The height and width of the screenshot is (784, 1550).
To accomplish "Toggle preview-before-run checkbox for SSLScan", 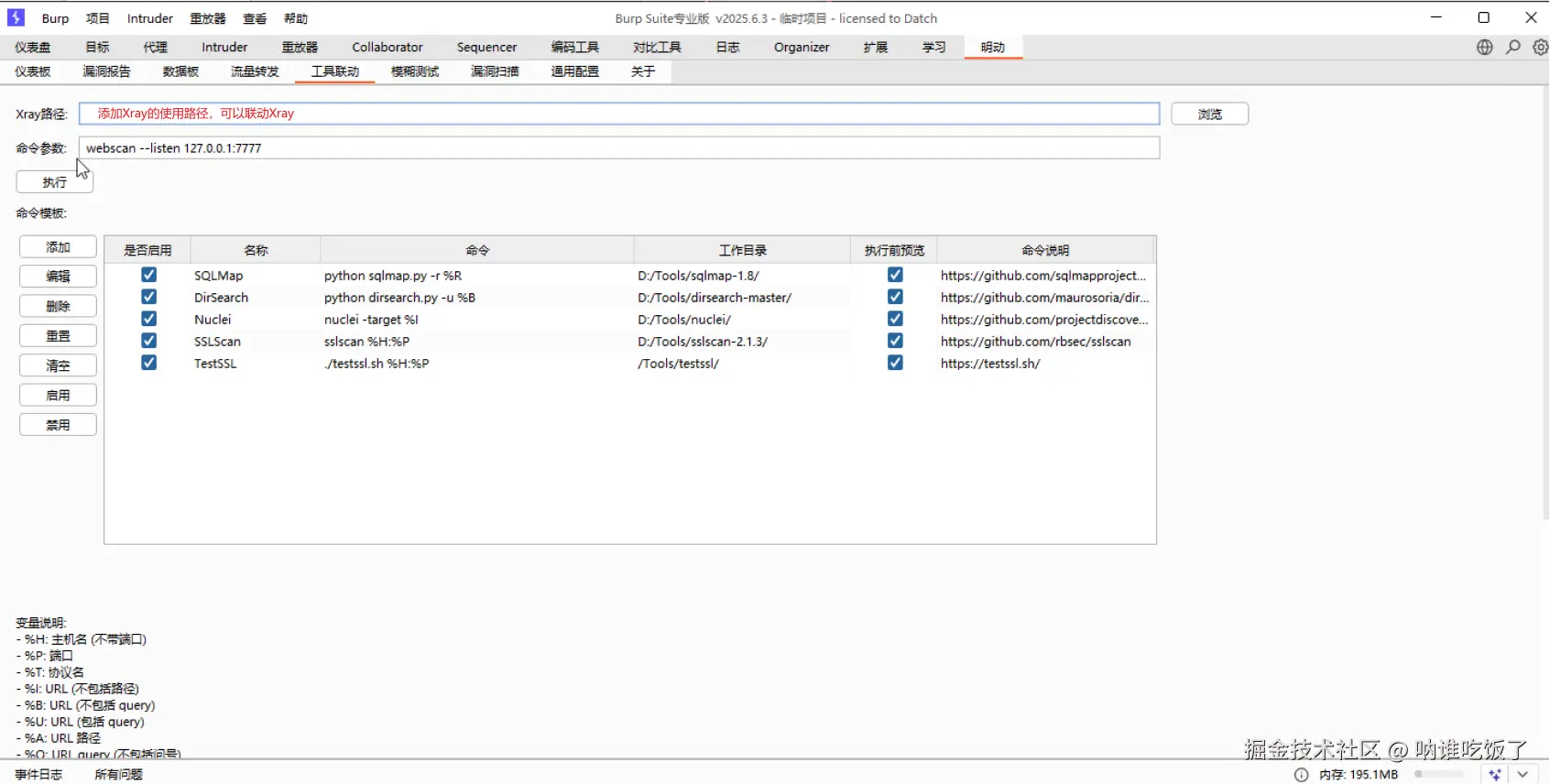I will [895, 341].
